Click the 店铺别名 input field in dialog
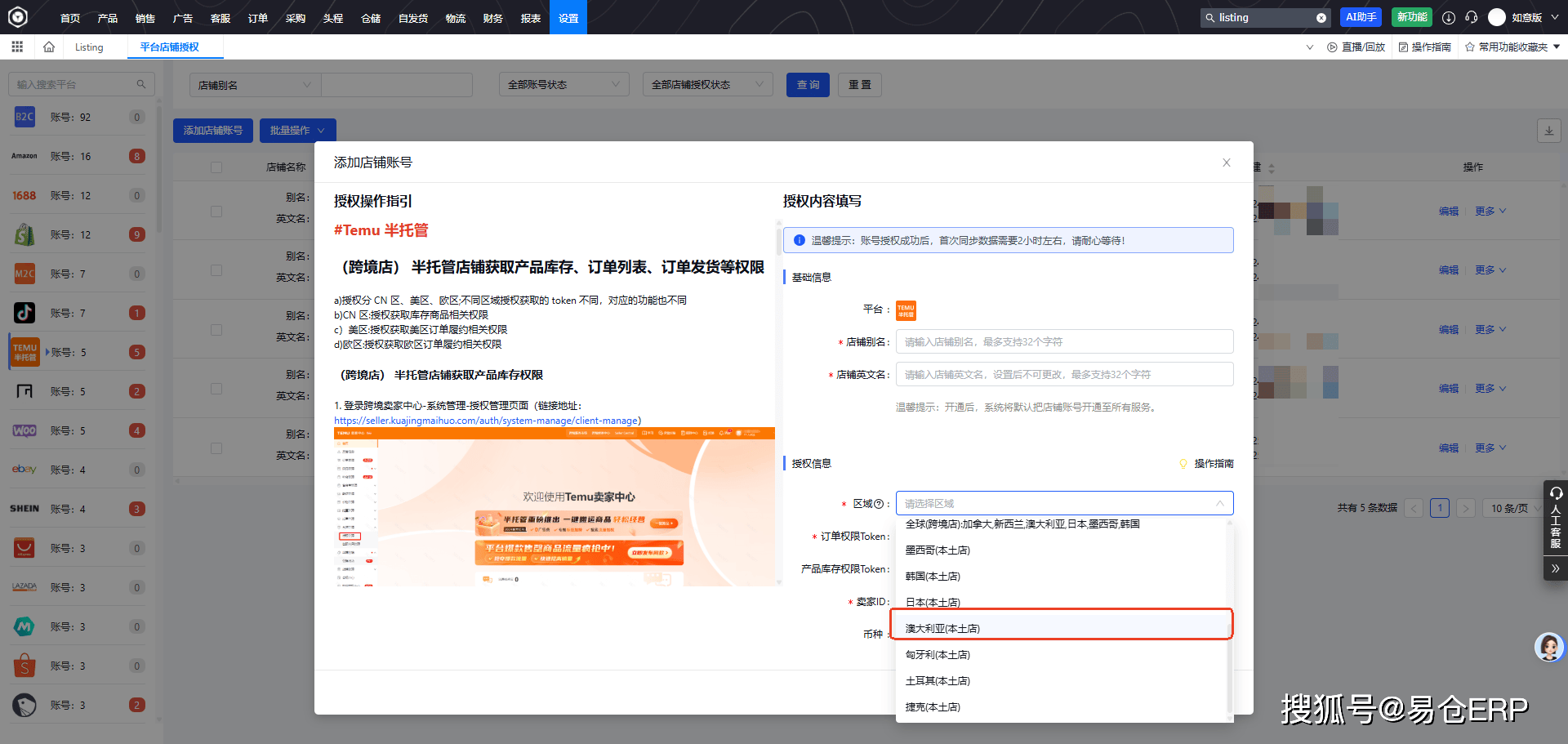Viewport: 1568px width, 744px height. click(x=1063, y=342)
